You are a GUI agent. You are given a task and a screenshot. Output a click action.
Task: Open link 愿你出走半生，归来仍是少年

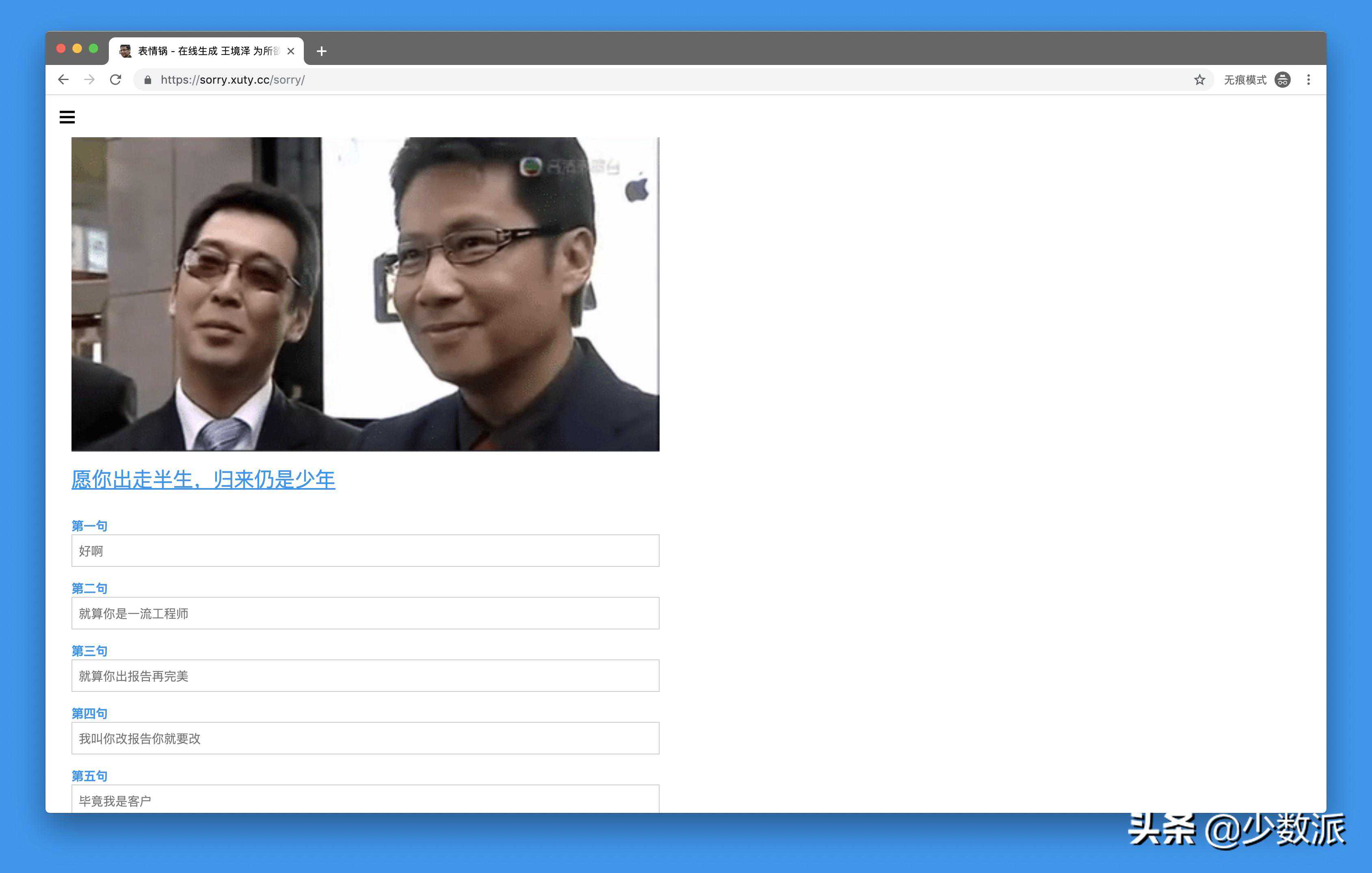(x=203, y=480)
